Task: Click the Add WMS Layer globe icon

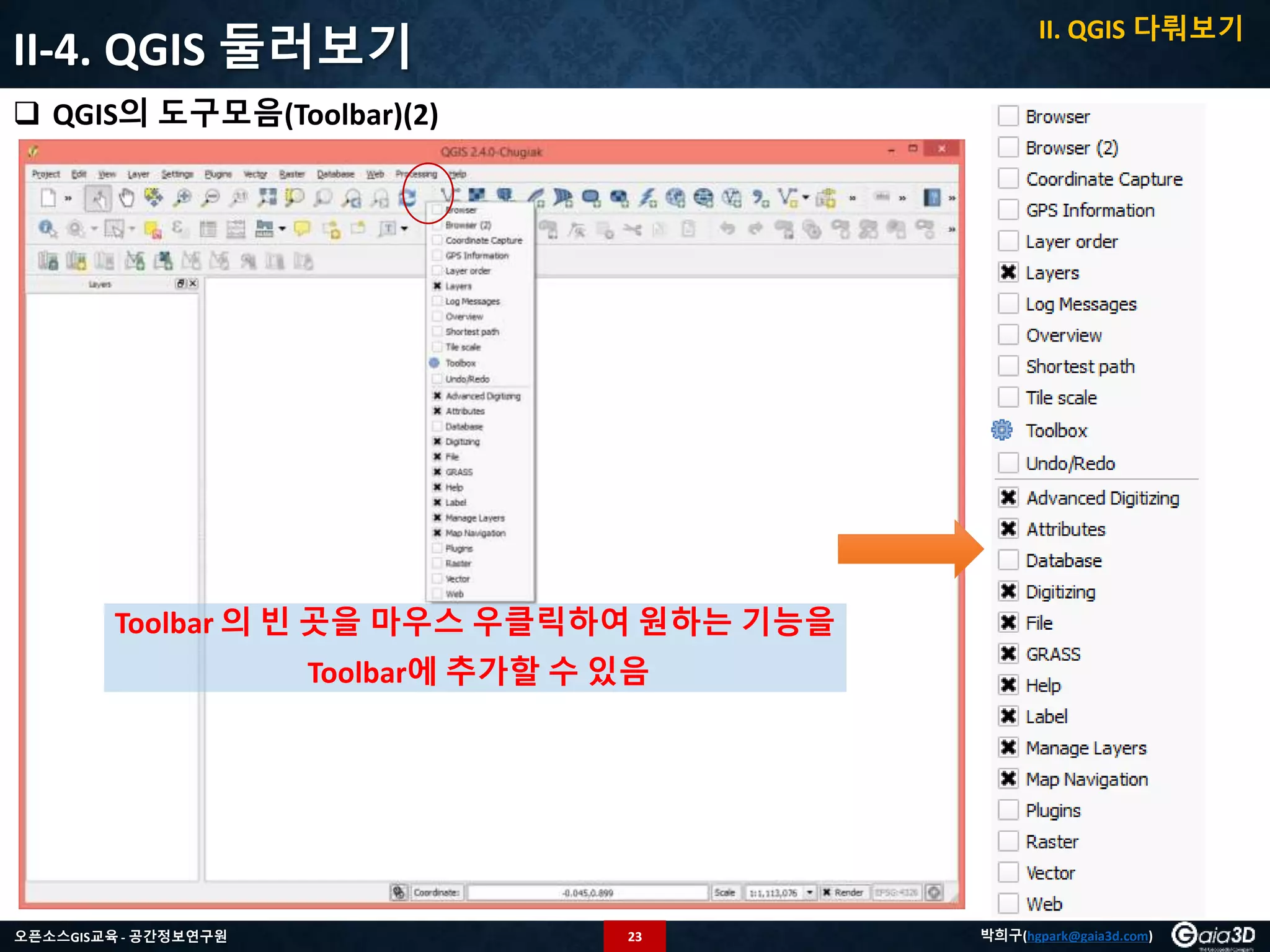Action: tap(675, 198)
